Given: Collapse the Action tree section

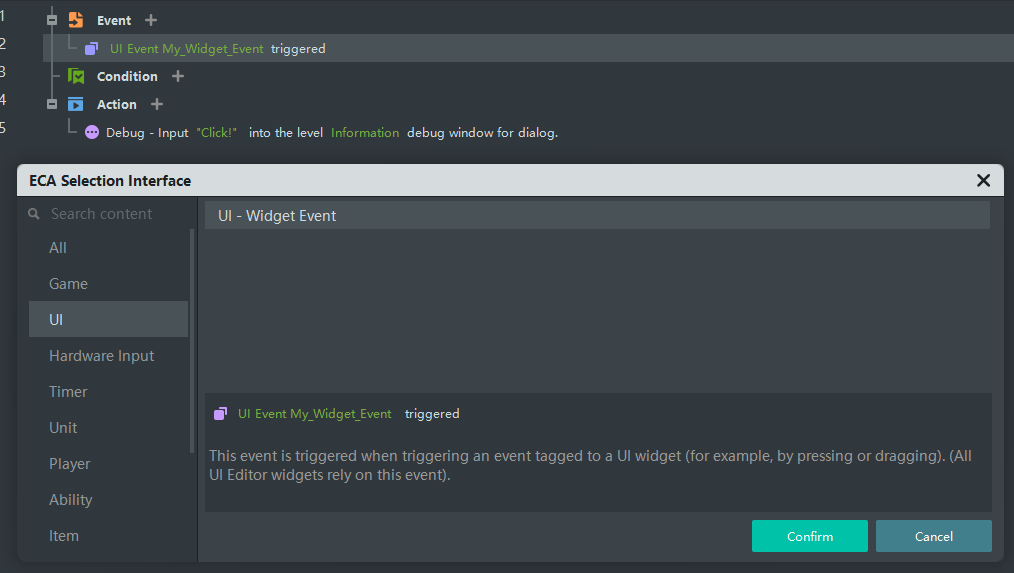Looking at the screenshot, I should pyautogui.click(x=52, y=104).
